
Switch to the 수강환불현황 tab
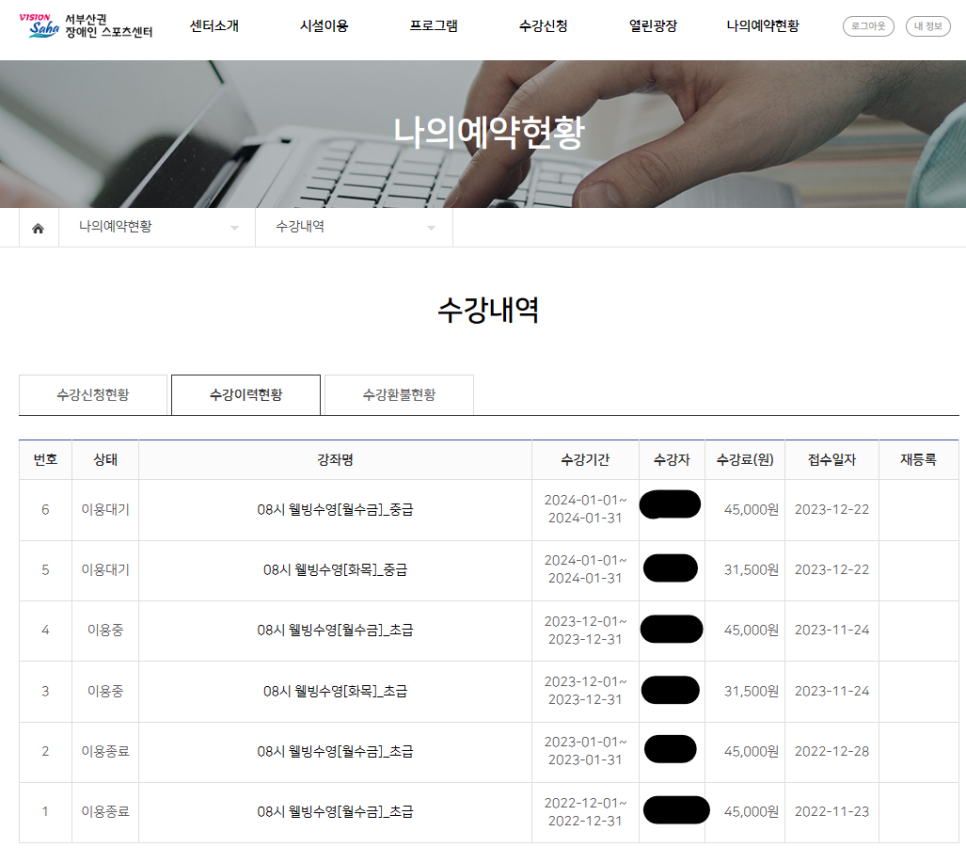click(399, 395)
